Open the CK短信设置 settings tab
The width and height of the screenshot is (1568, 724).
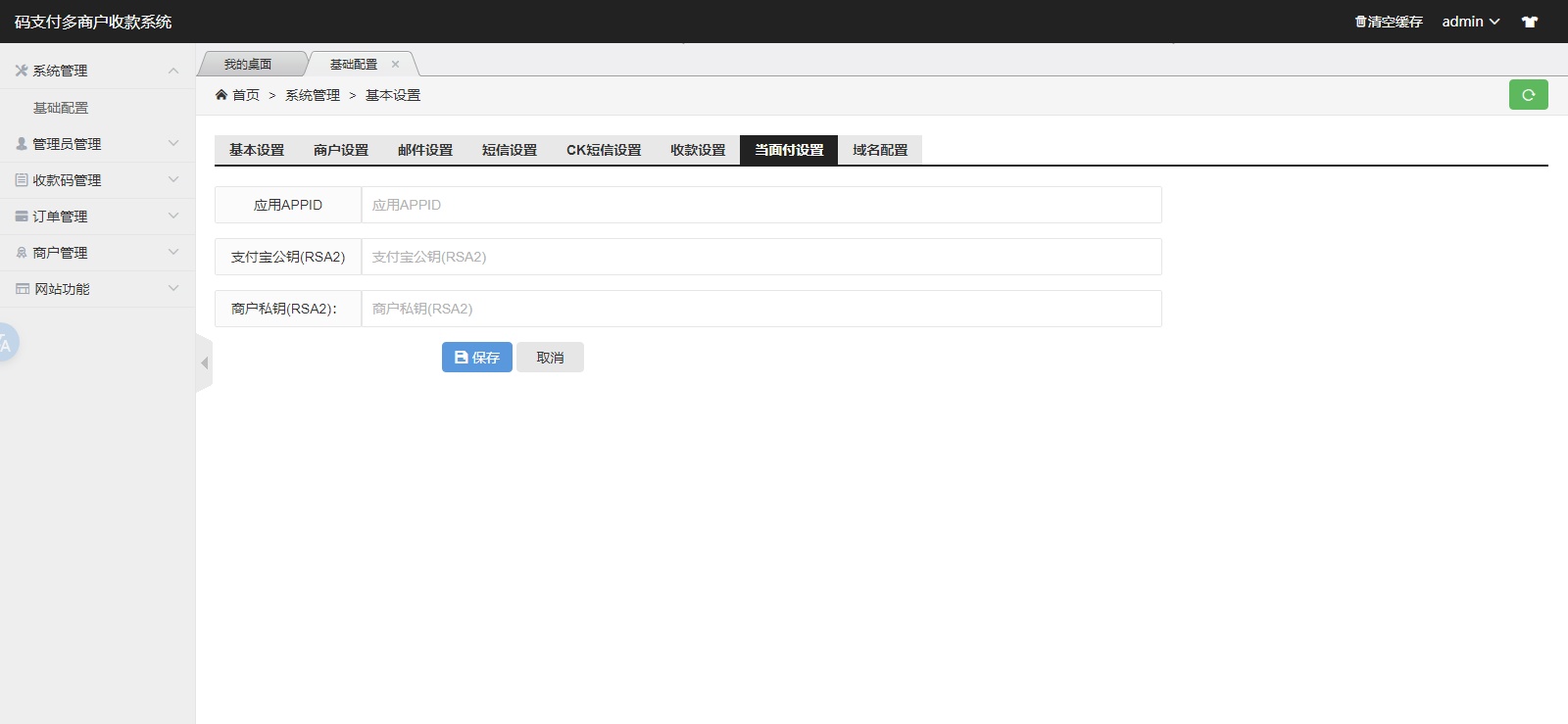pos(604,150)
